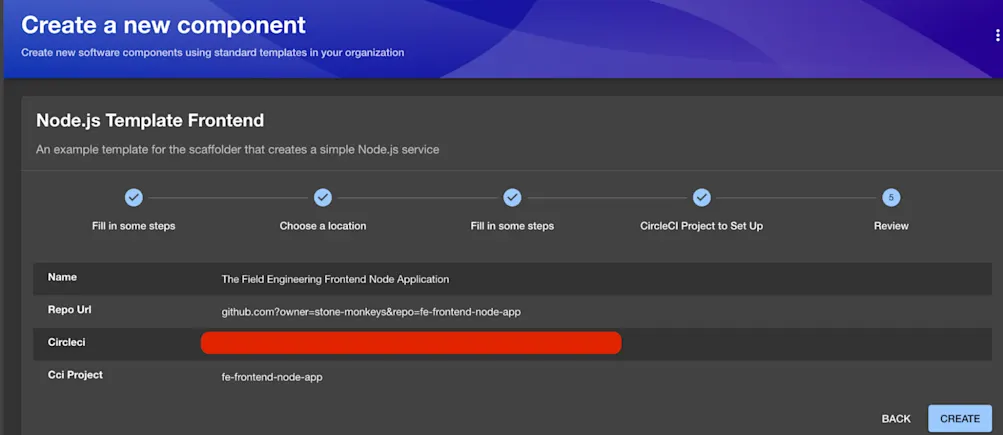Click the BACK button
This screenshot has height=435, width=1003.
tap(896, 419)
